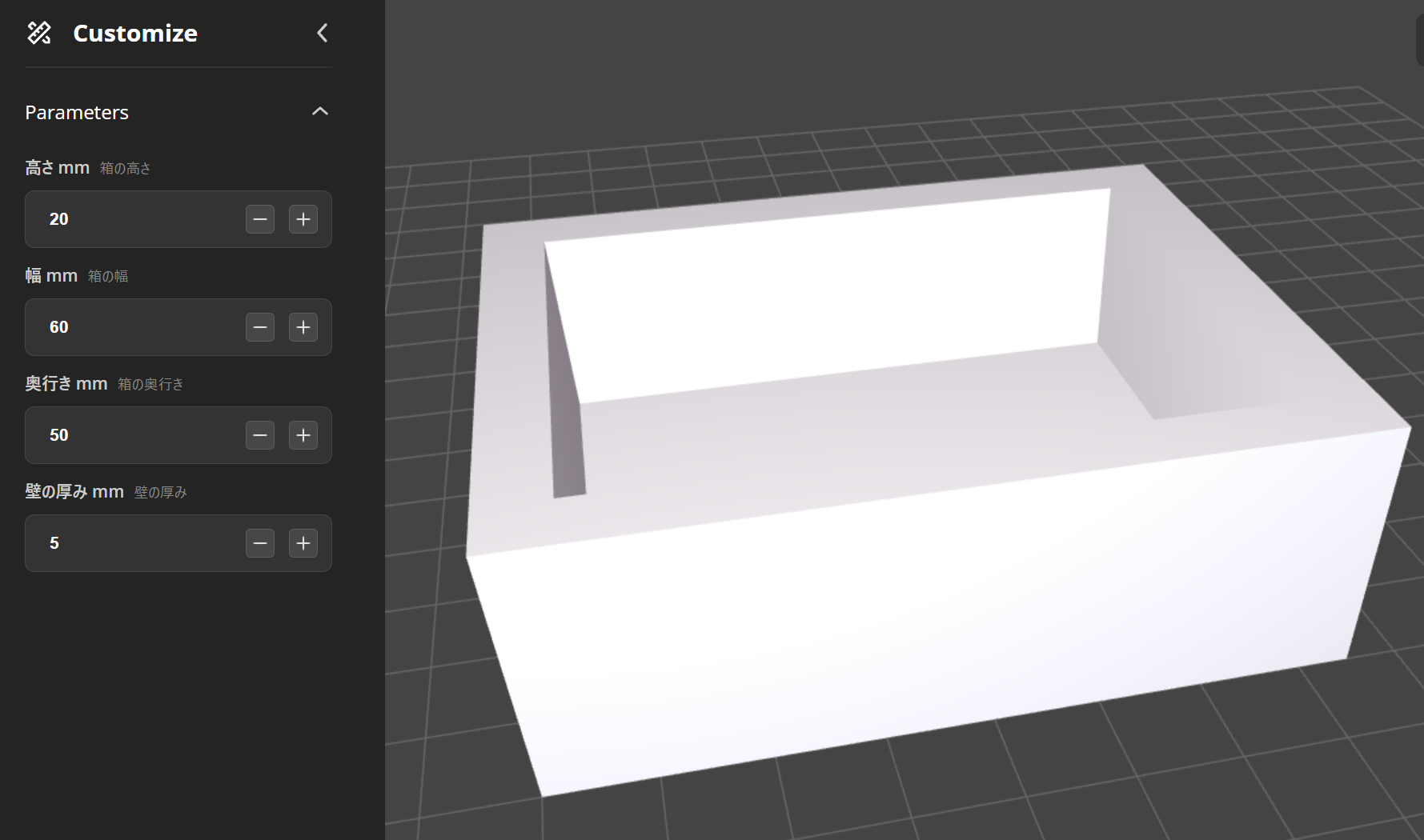Increase the 幅 mm value
The image size is (1424, 840).
[303, 327]
